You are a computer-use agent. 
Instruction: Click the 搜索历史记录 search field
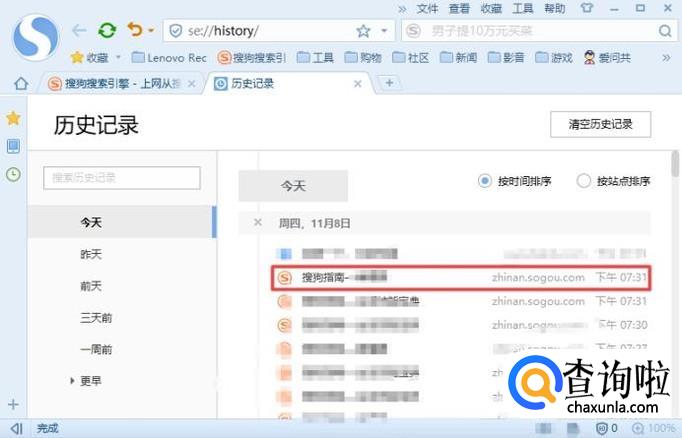121,178
